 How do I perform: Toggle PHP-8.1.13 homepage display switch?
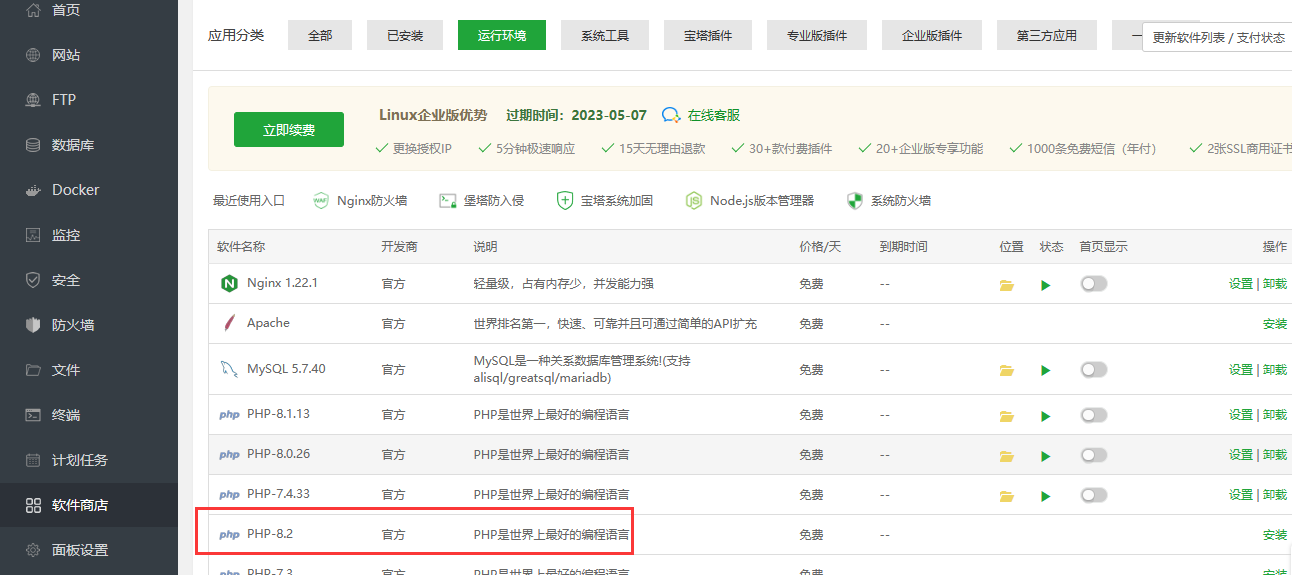coord(1094,414)
